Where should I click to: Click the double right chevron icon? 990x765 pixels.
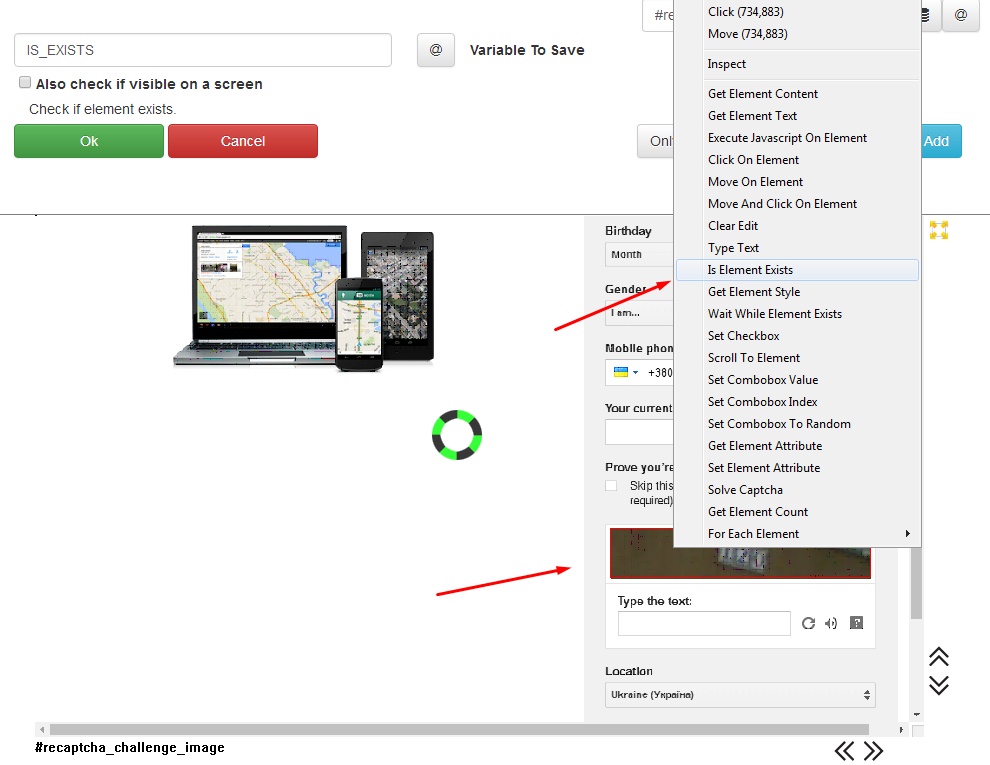point(873,751)
